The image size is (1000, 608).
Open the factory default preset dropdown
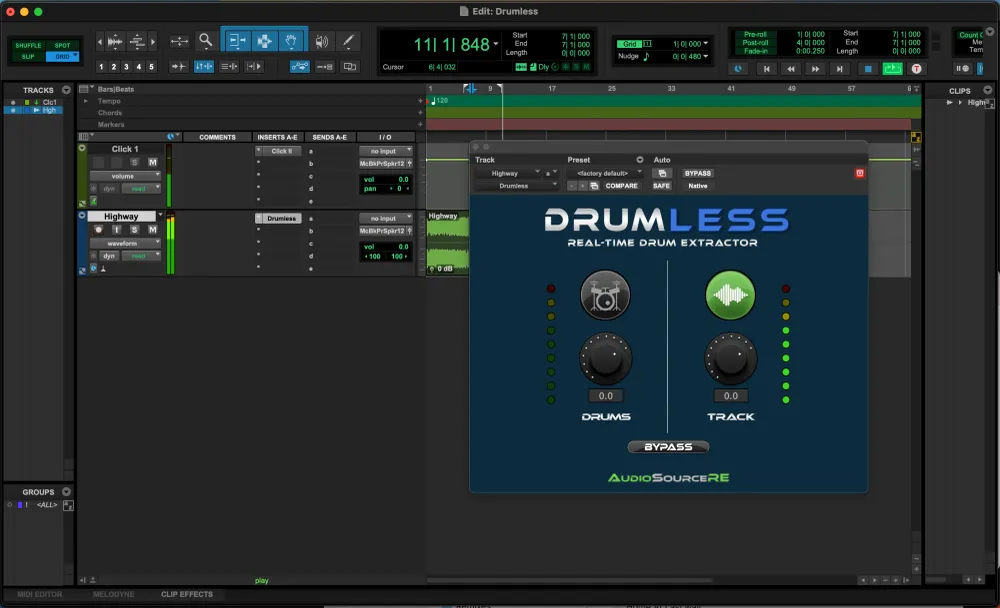(x=605, y=173)
